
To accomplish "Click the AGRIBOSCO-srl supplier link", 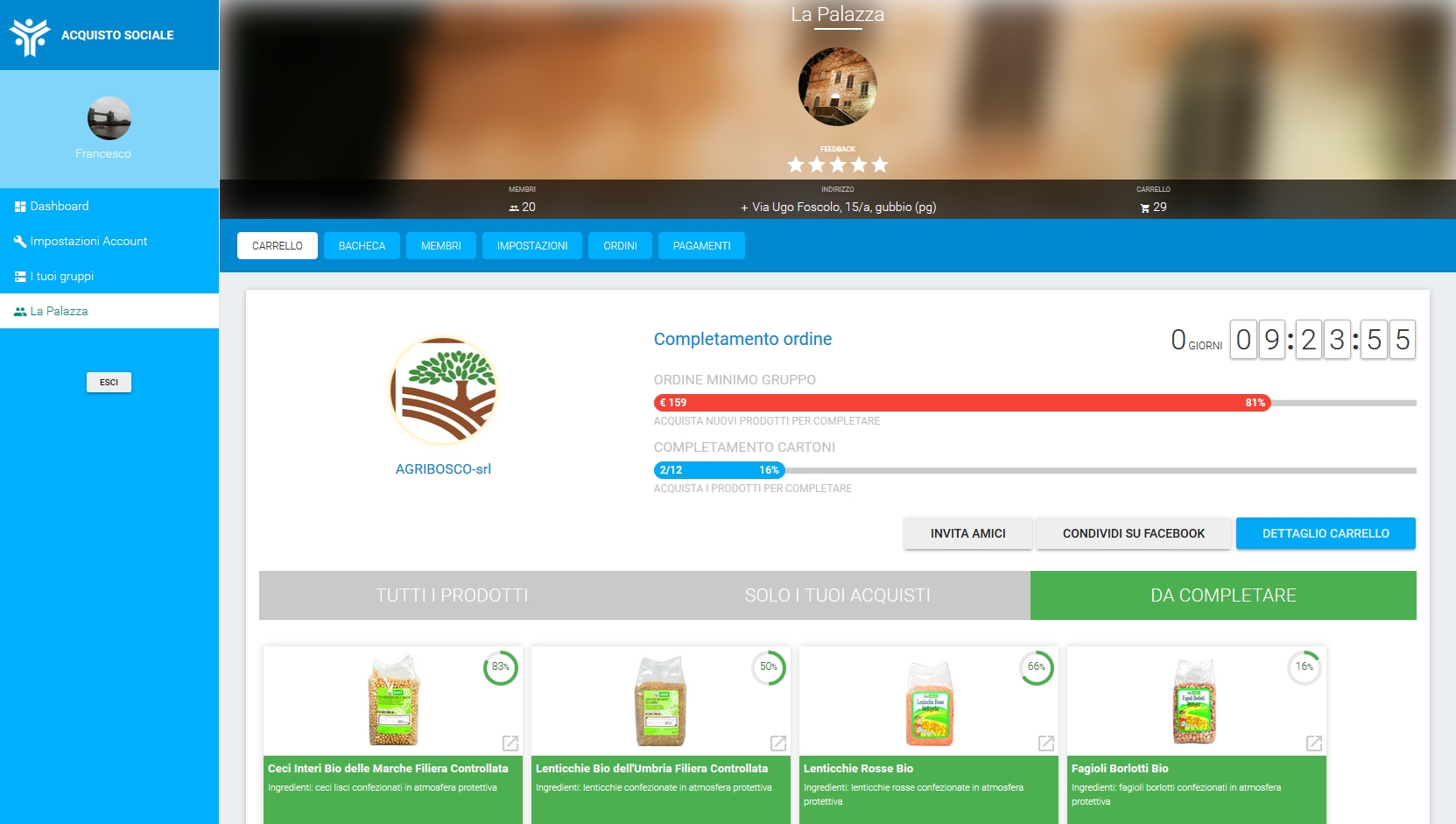I will coord(443,469).
